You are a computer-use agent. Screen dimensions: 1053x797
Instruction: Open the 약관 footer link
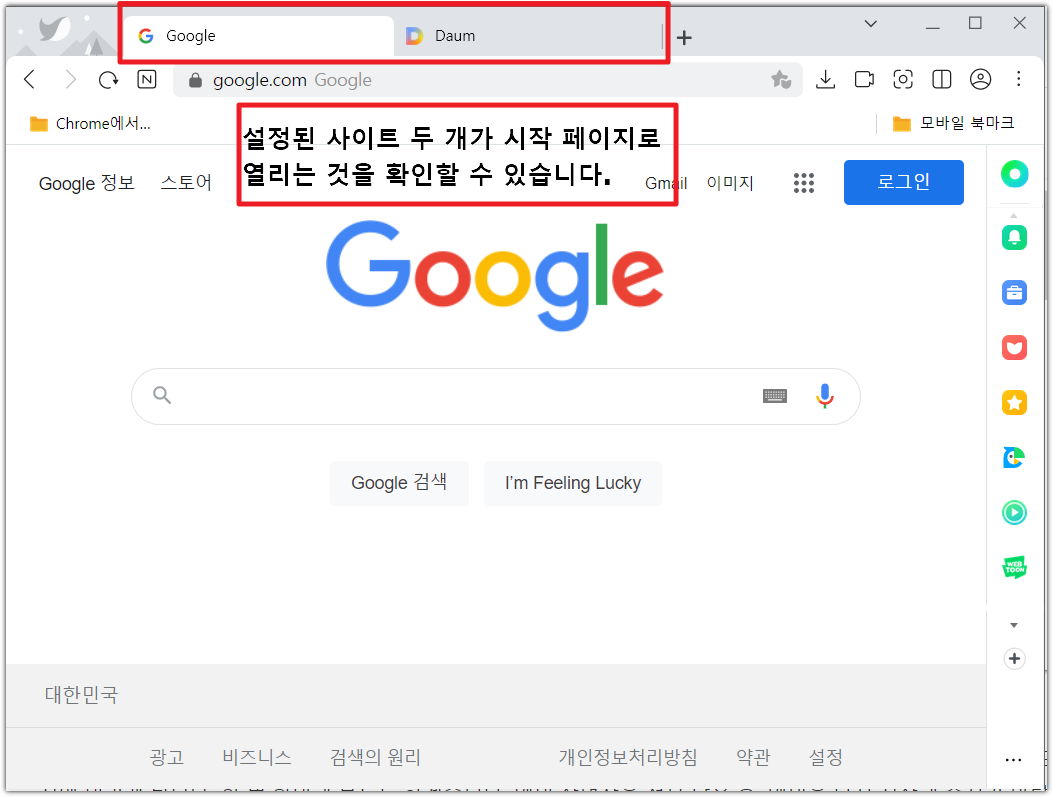click(x=753, y=757)
